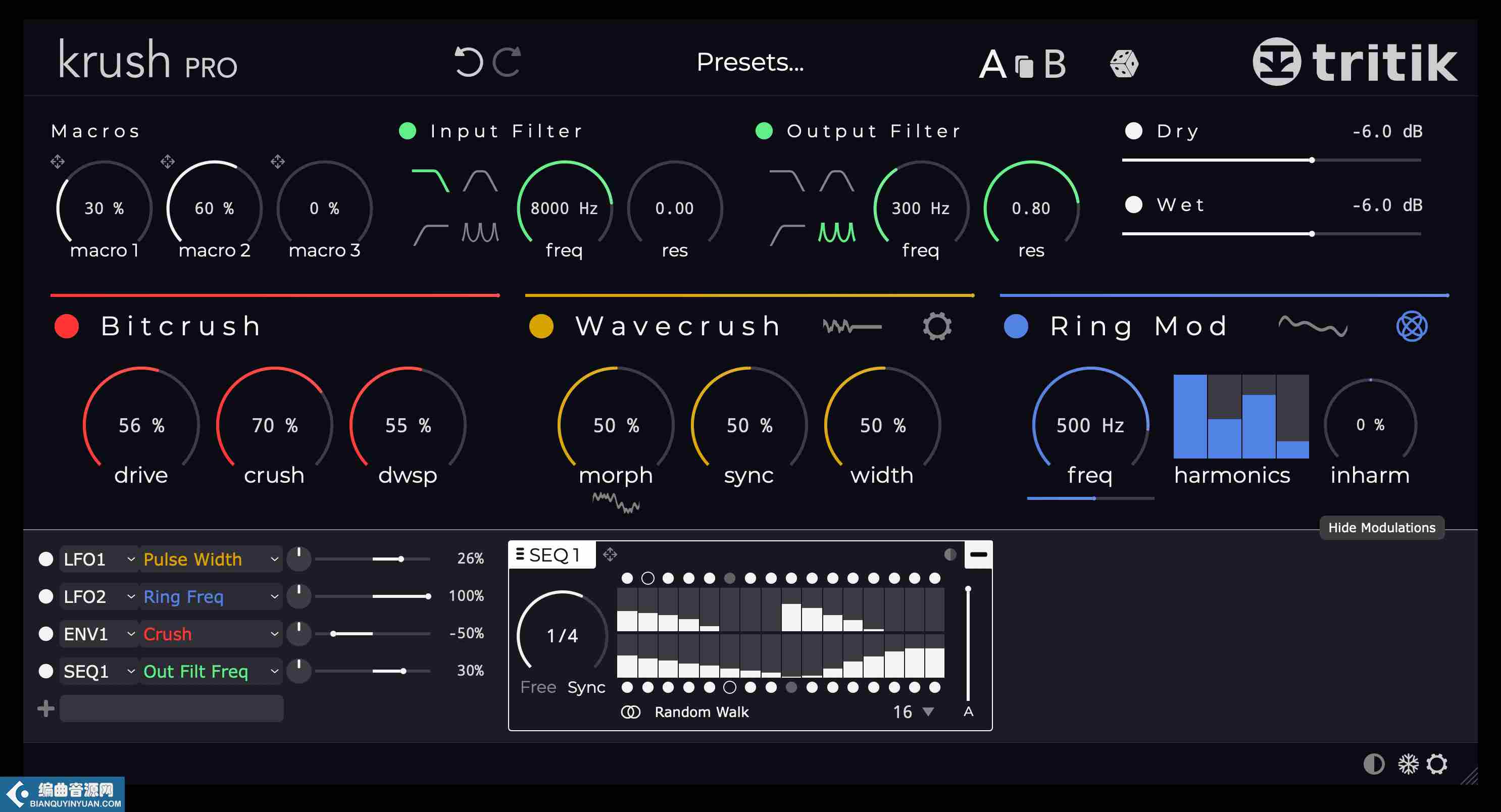The height and width of the screenshot is (812, 1501).
Task: Click the Wavecrush waveform shape icon
Action: click(x=852, y=326)
